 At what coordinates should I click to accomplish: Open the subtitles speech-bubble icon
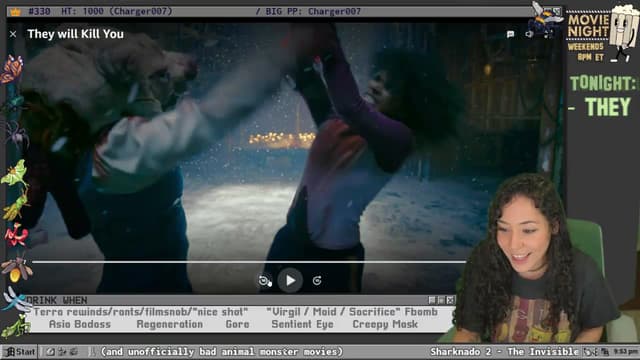point(510,34)
